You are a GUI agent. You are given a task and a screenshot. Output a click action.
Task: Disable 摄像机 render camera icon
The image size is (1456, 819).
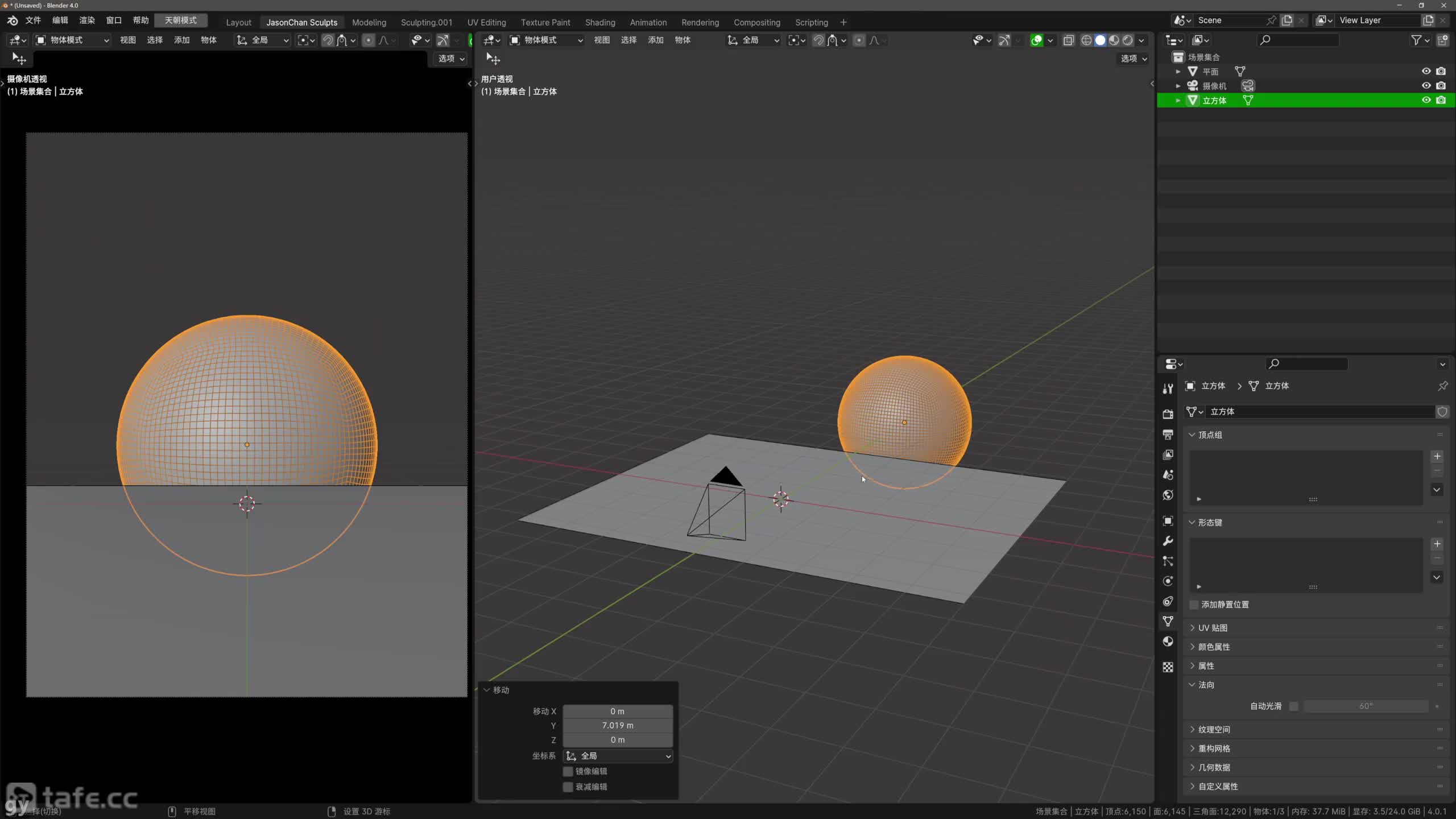(1441, 86)
